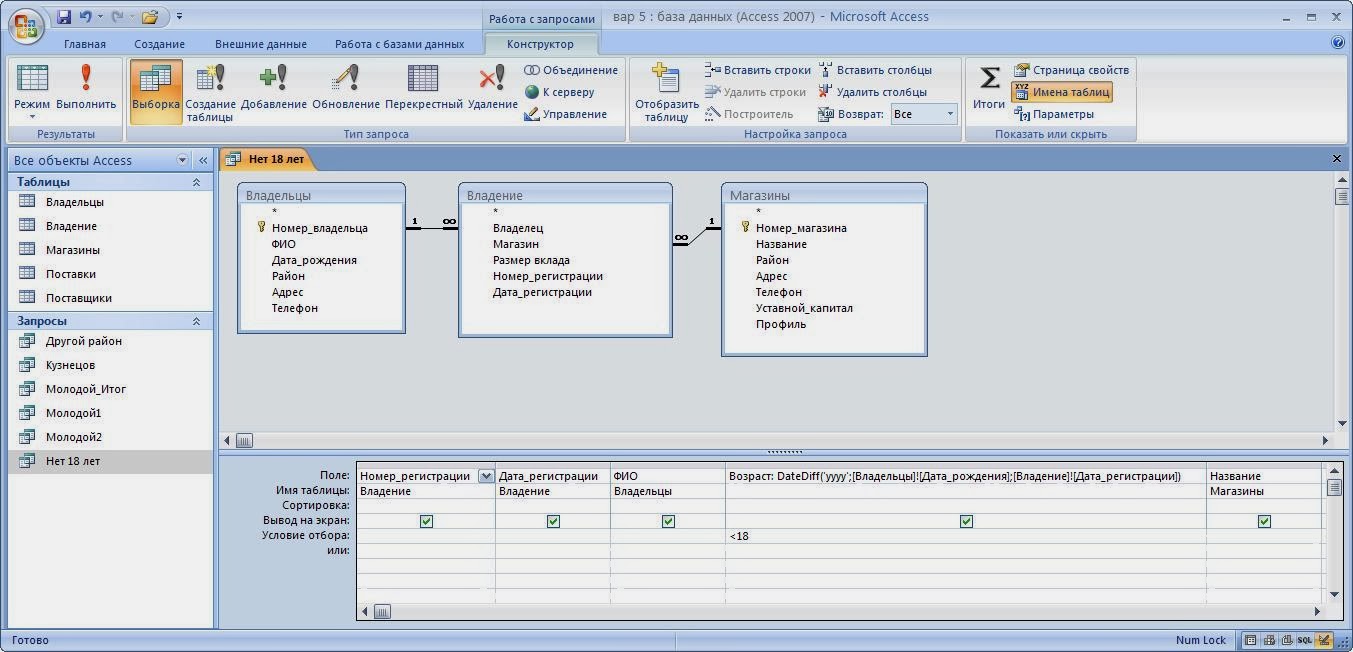Collapse the navigation pane with chevrons
The image size is (1353, 652).
[202, 160]
